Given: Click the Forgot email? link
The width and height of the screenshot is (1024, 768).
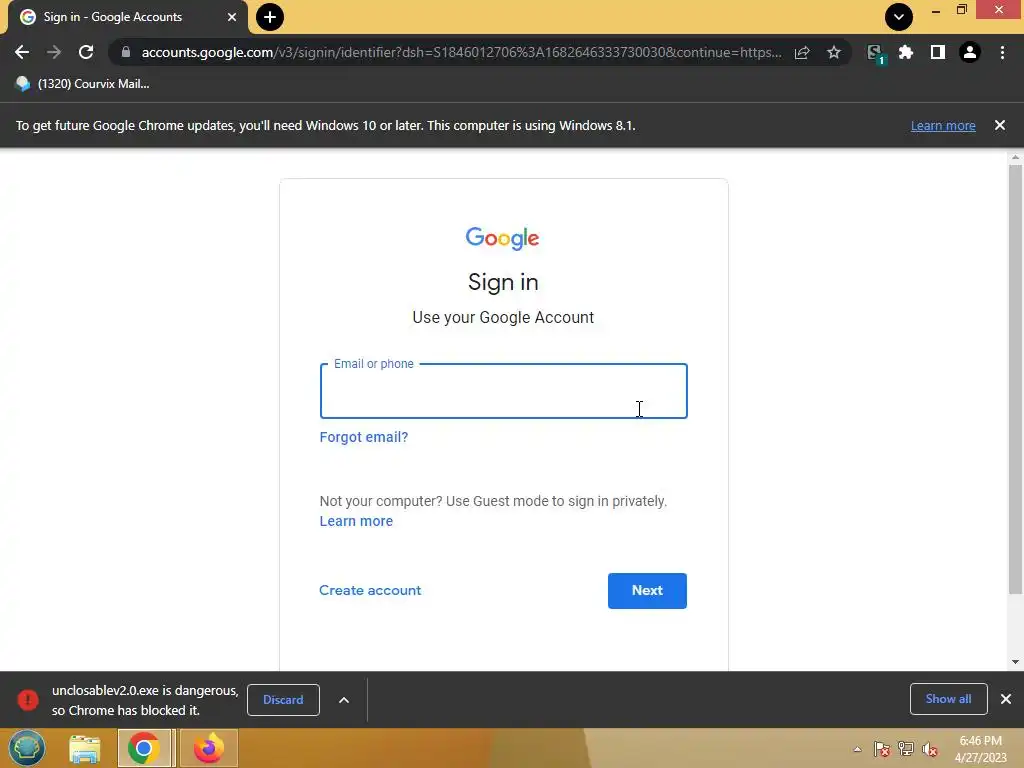Looking at the screenshot, I should click(364, 437).
